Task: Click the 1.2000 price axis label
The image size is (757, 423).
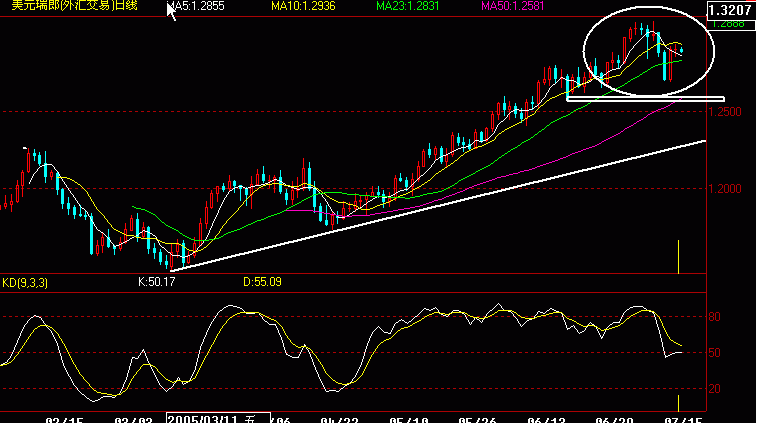Action: 724,189
